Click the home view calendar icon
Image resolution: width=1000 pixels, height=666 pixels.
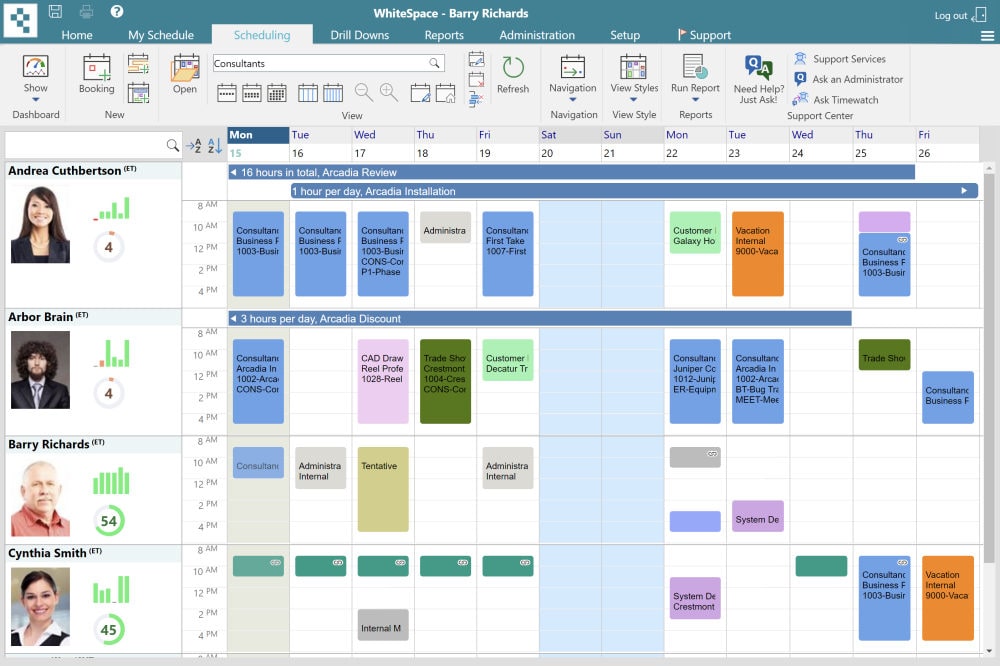tap(445, 93)
